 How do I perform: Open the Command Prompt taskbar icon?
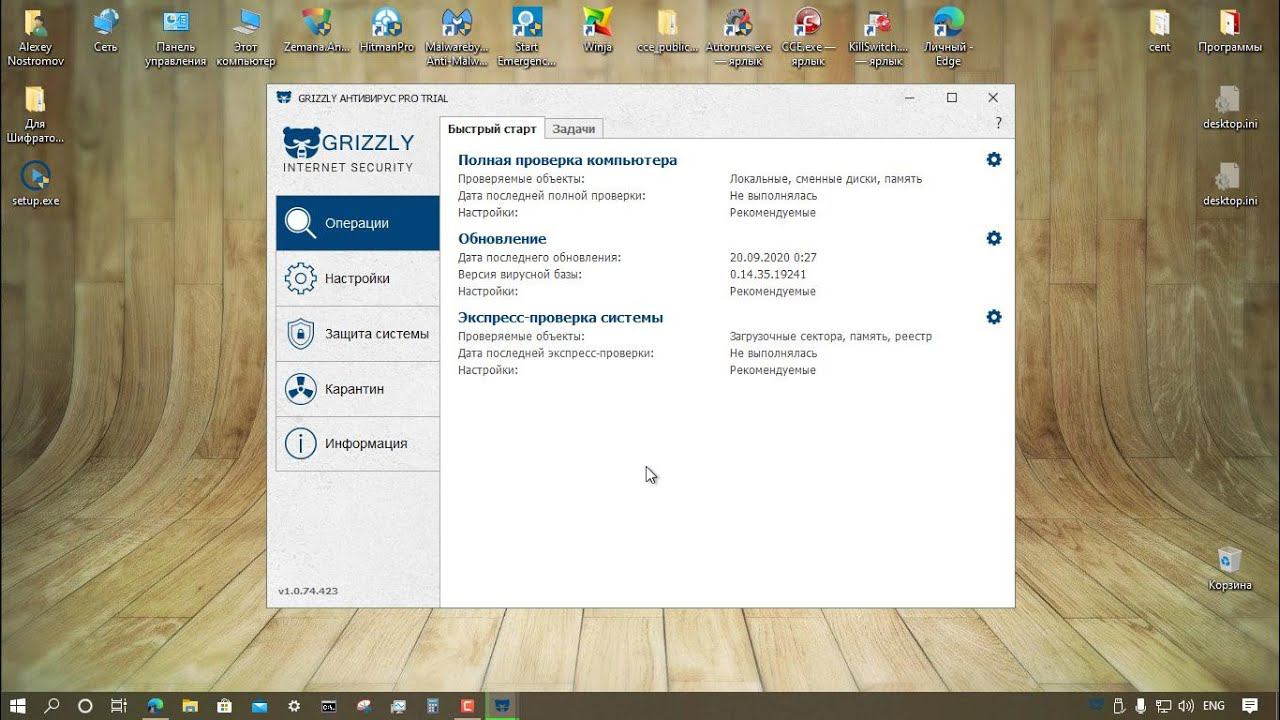point(328,705)
